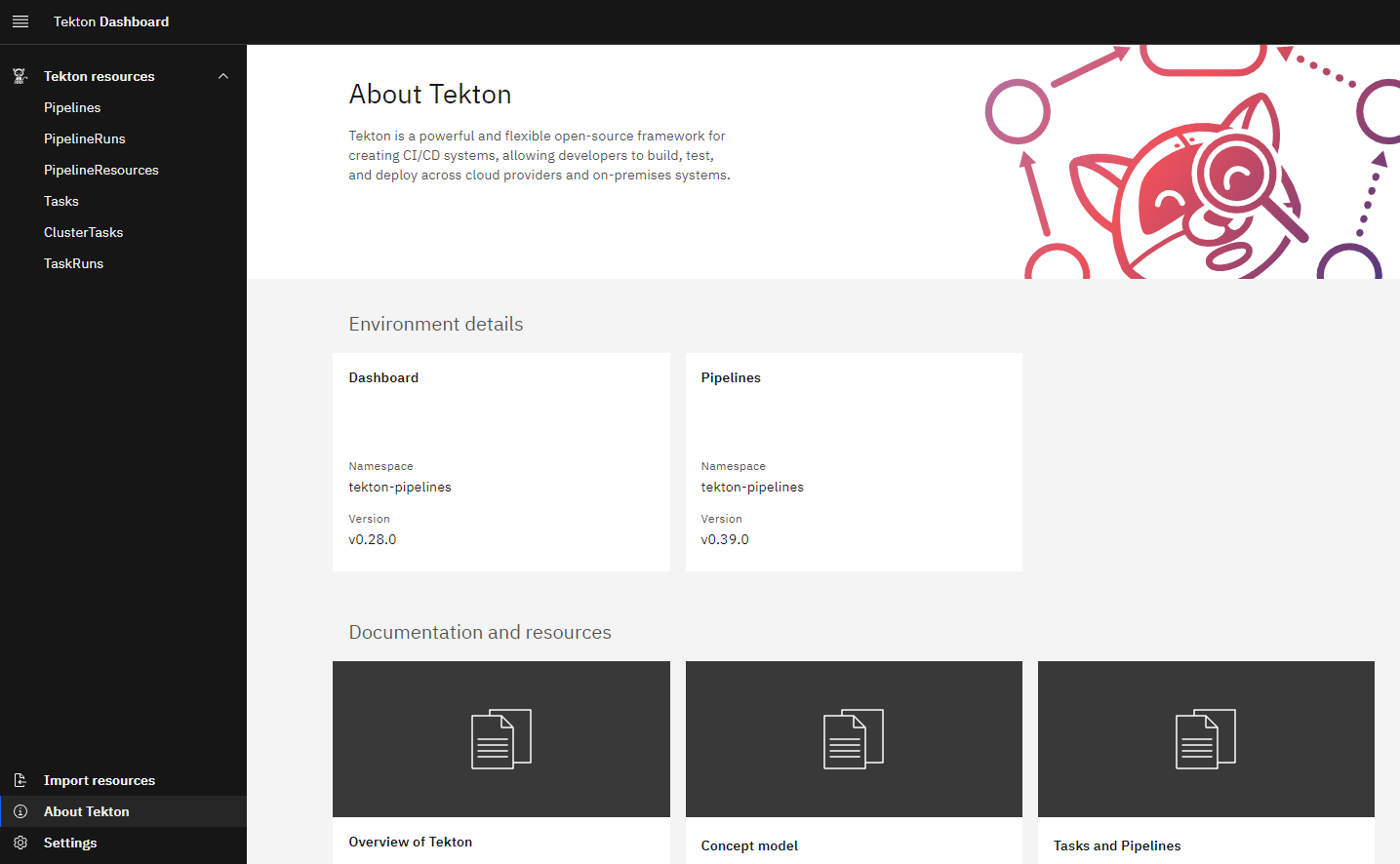This screenshot has height=864, width=1400.
Task: Click the Dashboard card title
Action: point(383,377)
